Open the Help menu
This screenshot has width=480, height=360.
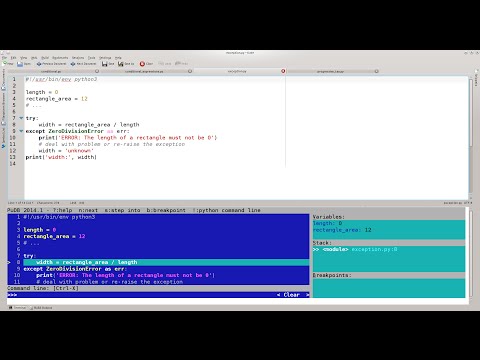pos(118,58)
